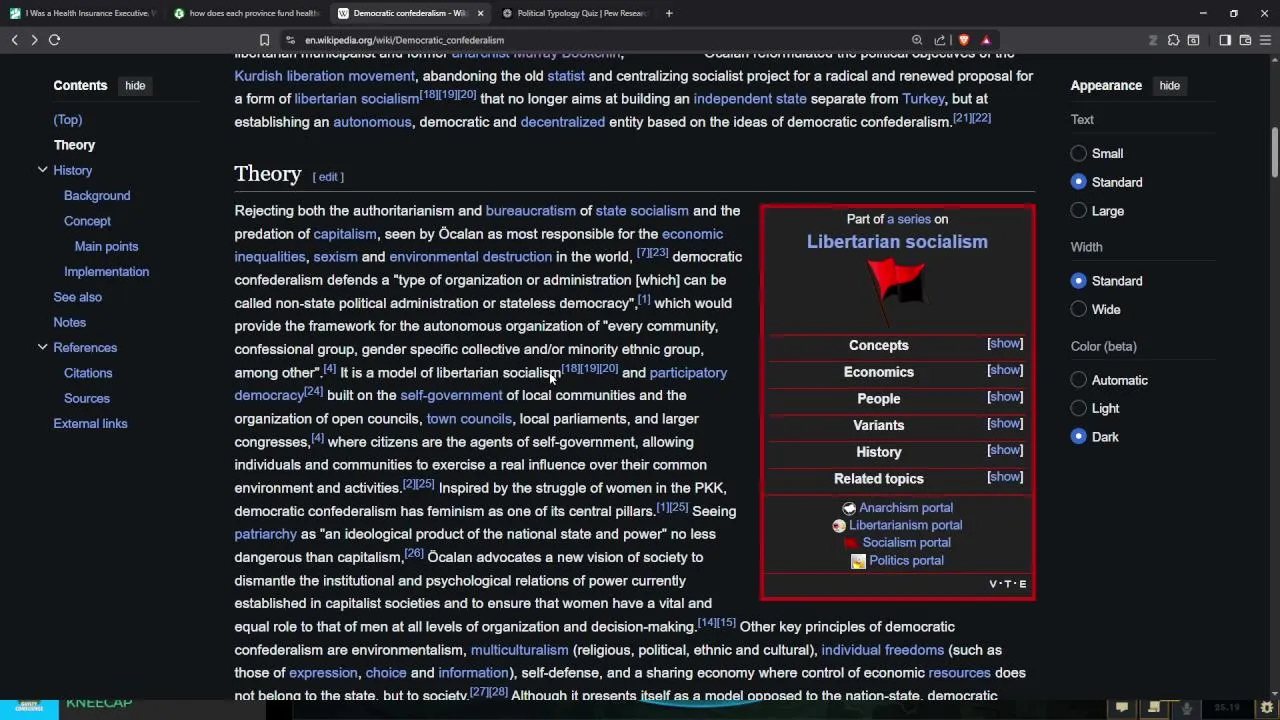Click the Politics portal icon
Viewport: 1280px width, 720px height.
point(858,561)
